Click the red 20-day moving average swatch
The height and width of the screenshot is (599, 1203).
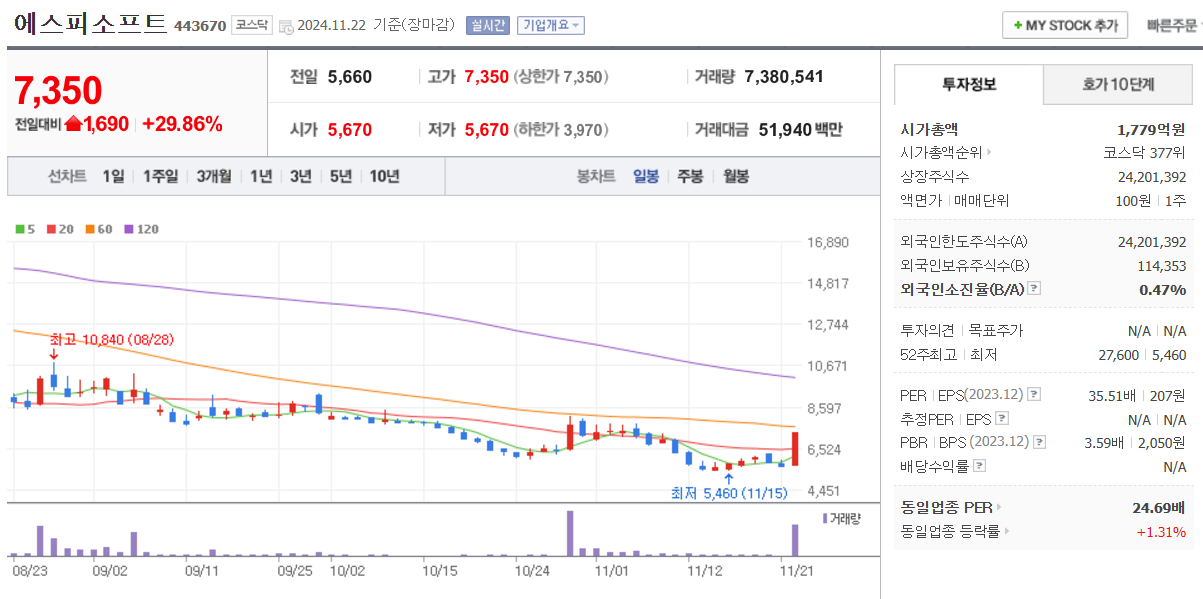(x=50, y=229)
